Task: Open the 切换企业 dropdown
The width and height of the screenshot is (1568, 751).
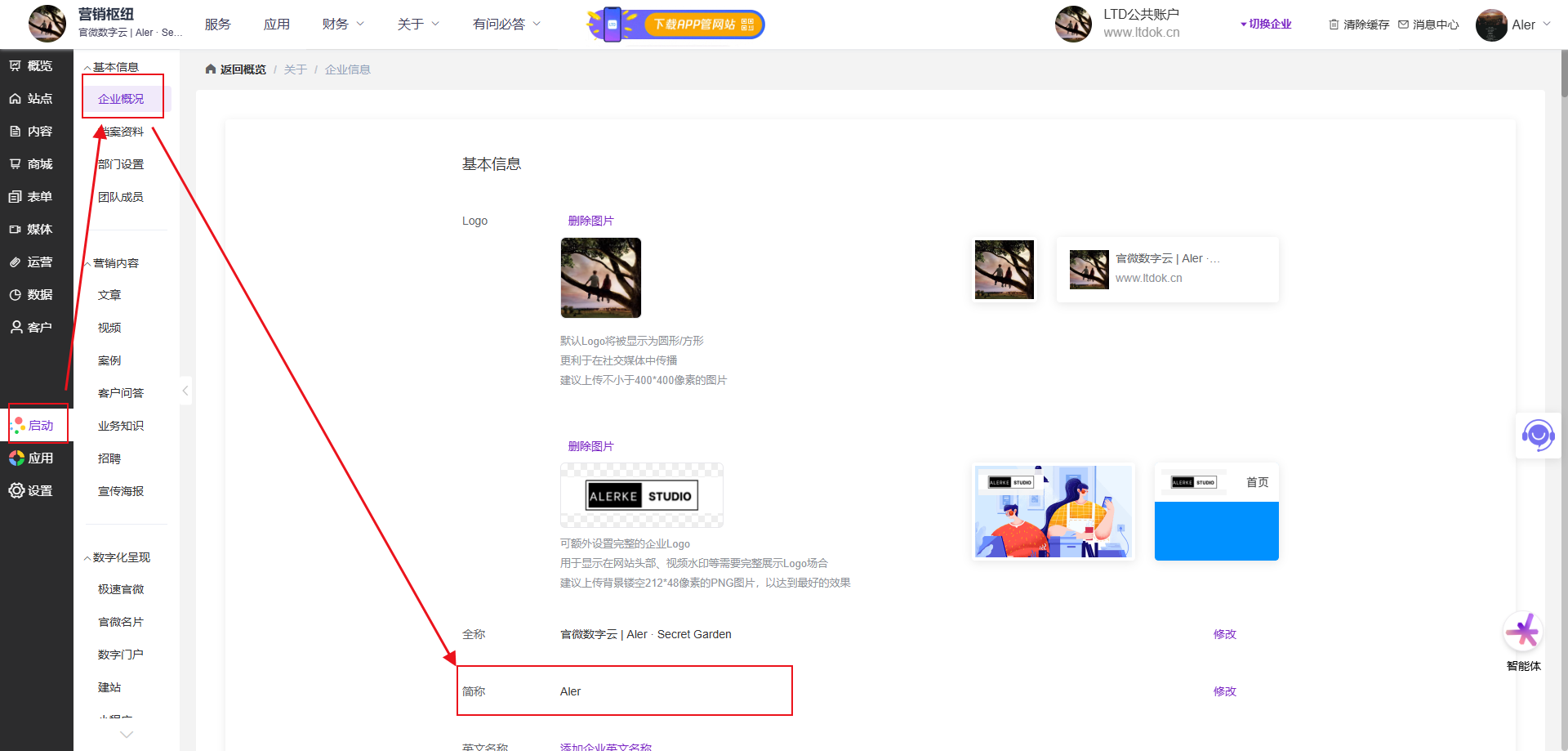Action: point(1266,25)
